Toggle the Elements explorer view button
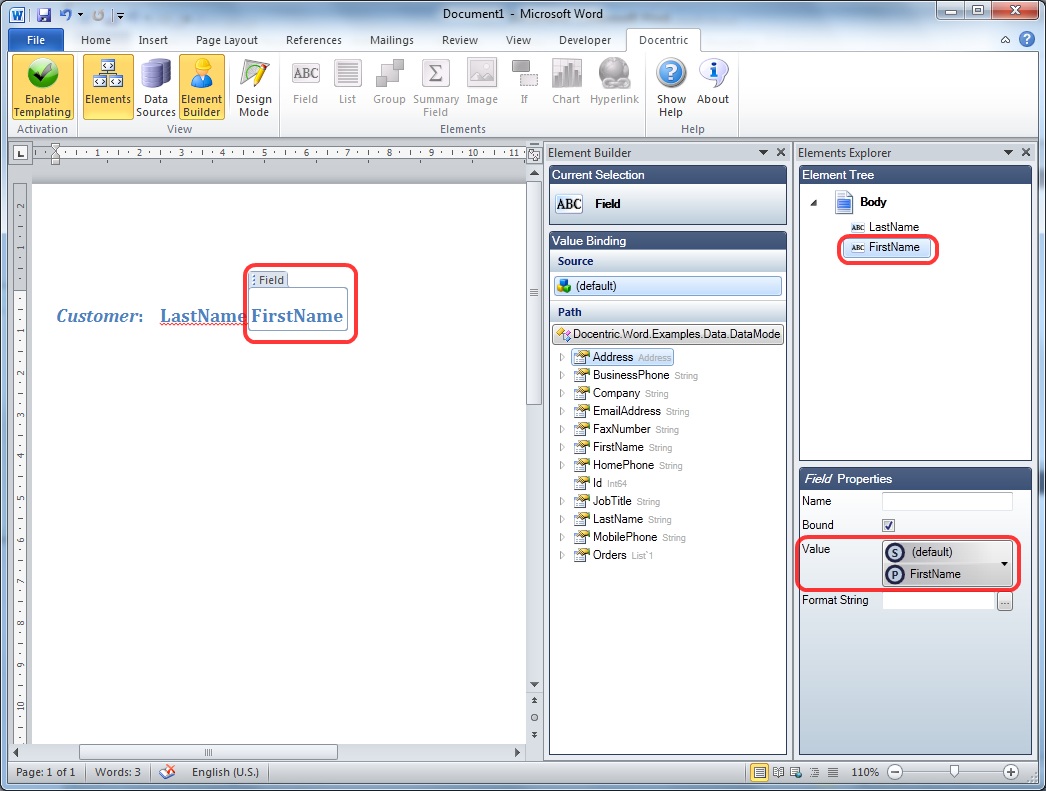 (108, 87)
